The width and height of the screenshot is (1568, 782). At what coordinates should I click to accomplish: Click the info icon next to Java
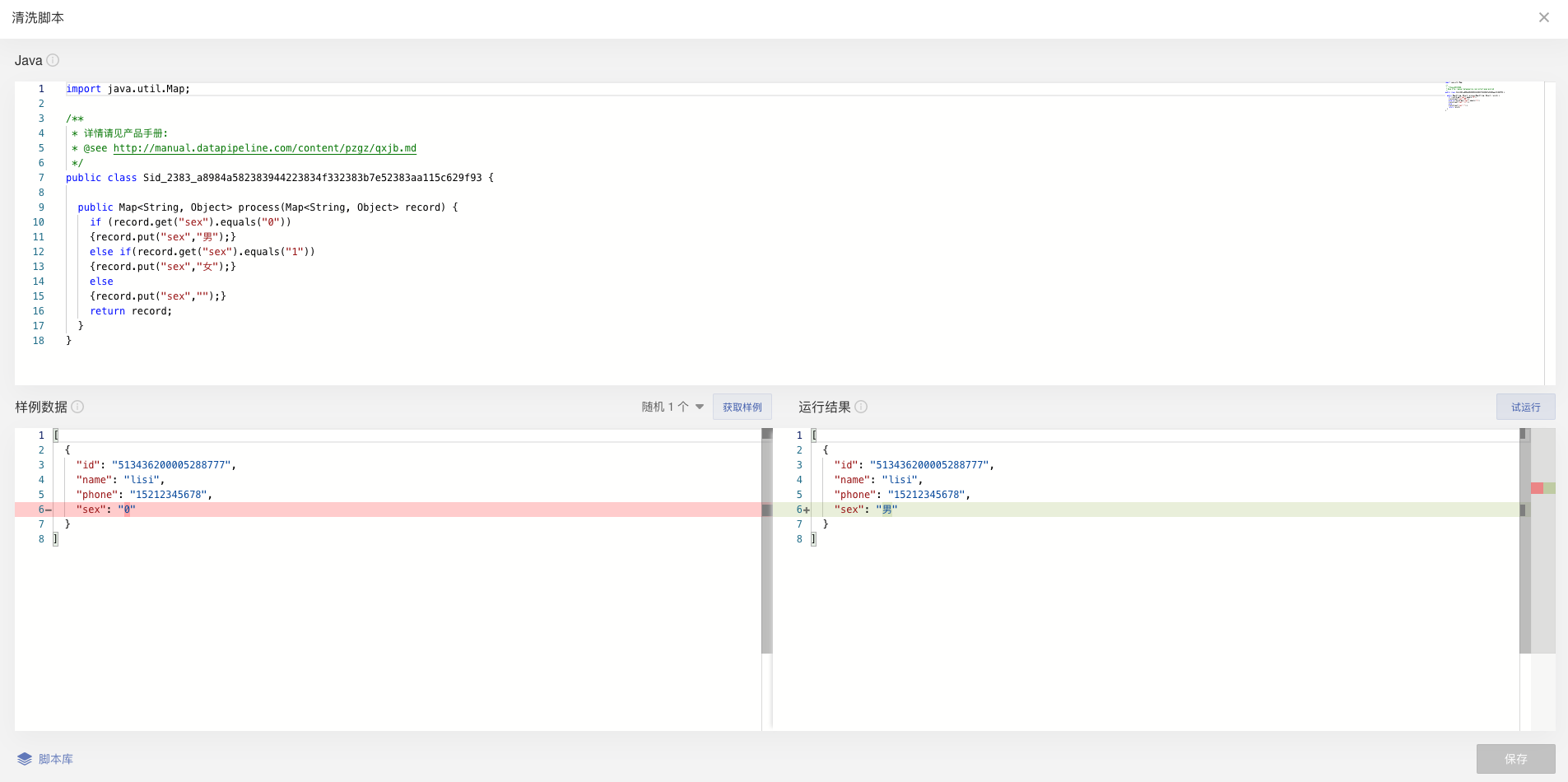53,60
